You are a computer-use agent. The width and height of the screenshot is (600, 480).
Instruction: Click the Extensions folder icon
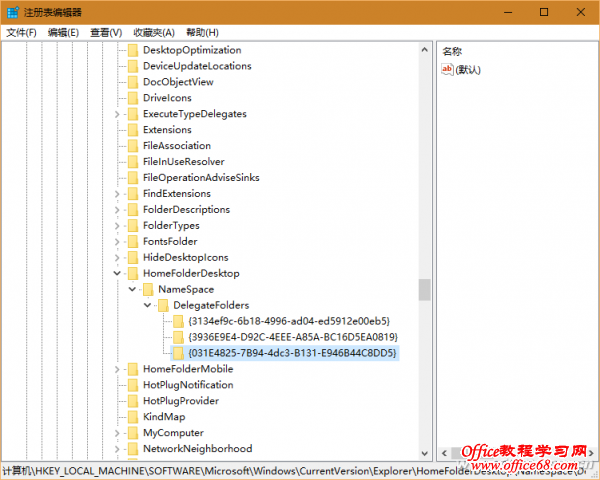(133, 130)
